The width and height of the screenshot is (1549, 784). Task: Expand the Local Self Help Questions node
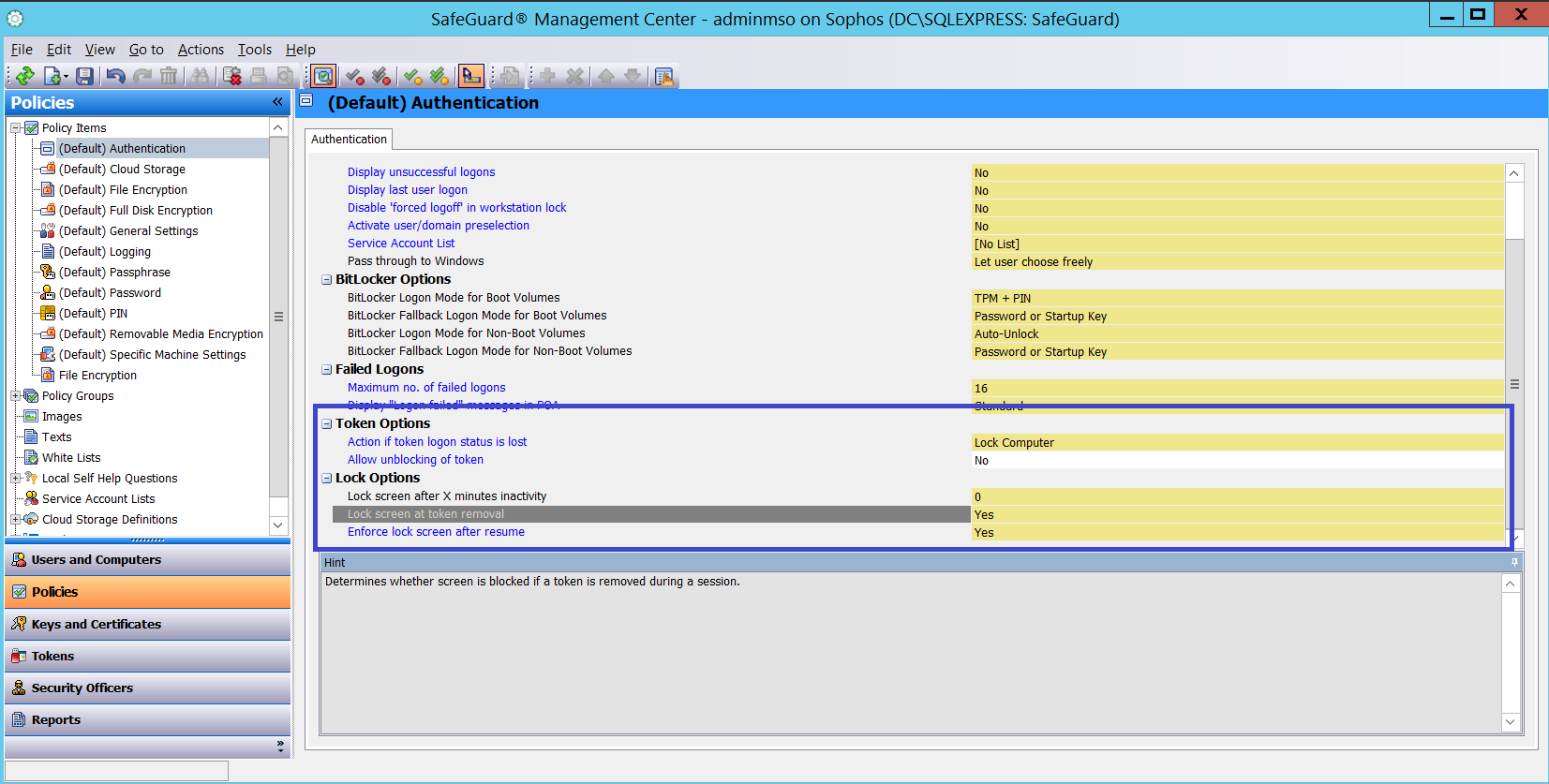click(15, 479)
